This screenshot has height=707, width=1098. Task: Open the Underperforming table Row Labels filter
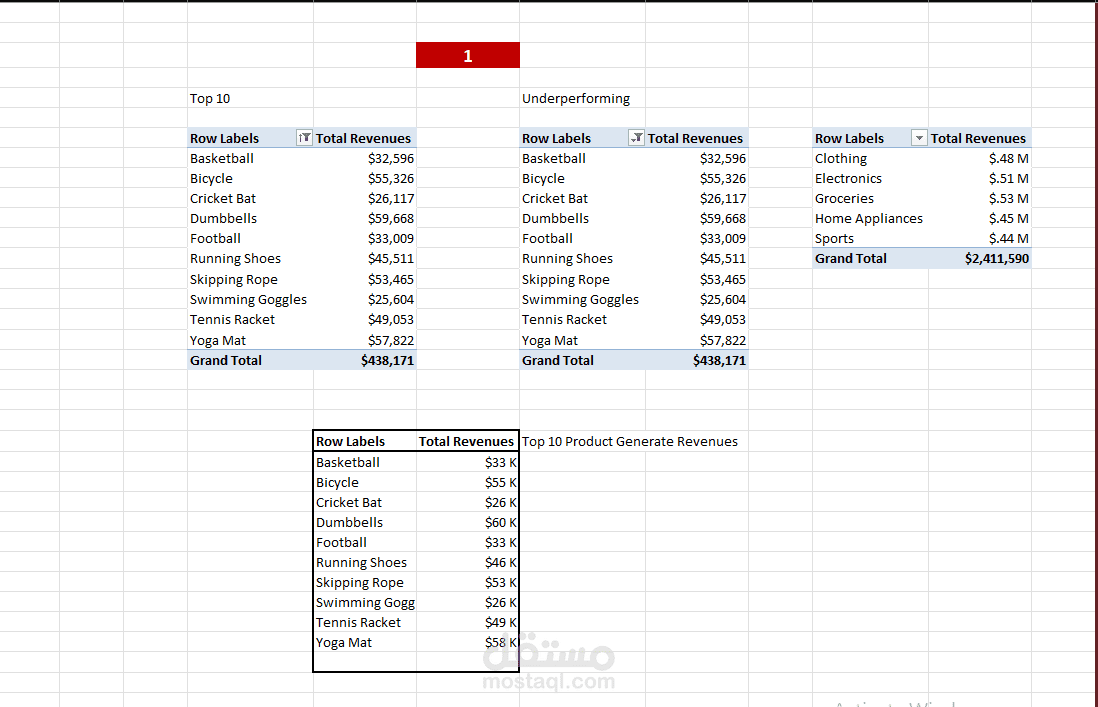636,138
